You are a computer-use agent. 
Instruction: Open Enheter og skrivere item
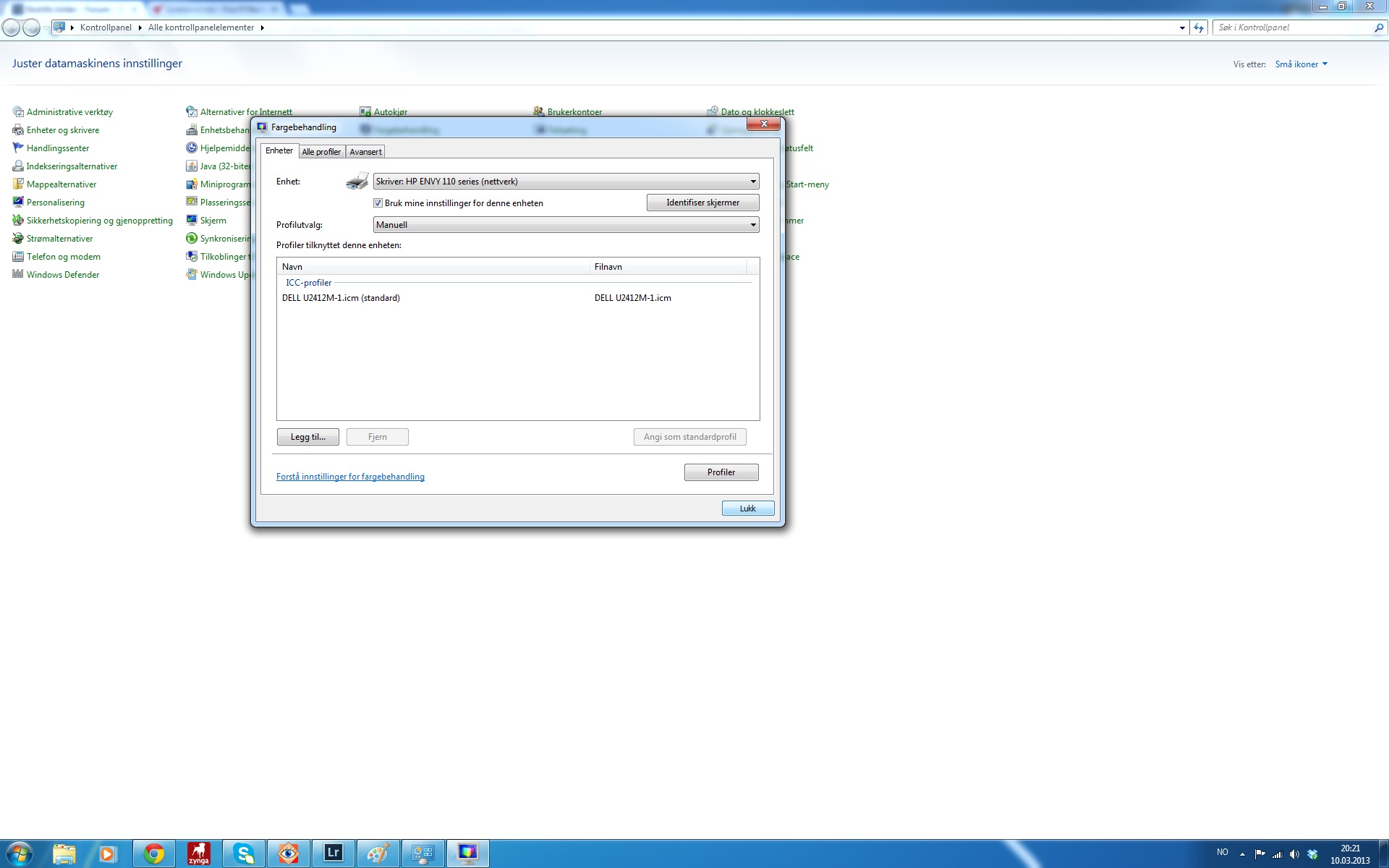56,130
